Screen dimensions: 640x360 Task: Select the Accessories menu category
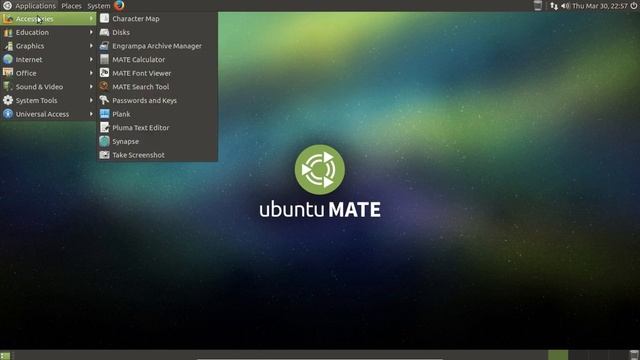coord(48,19)
